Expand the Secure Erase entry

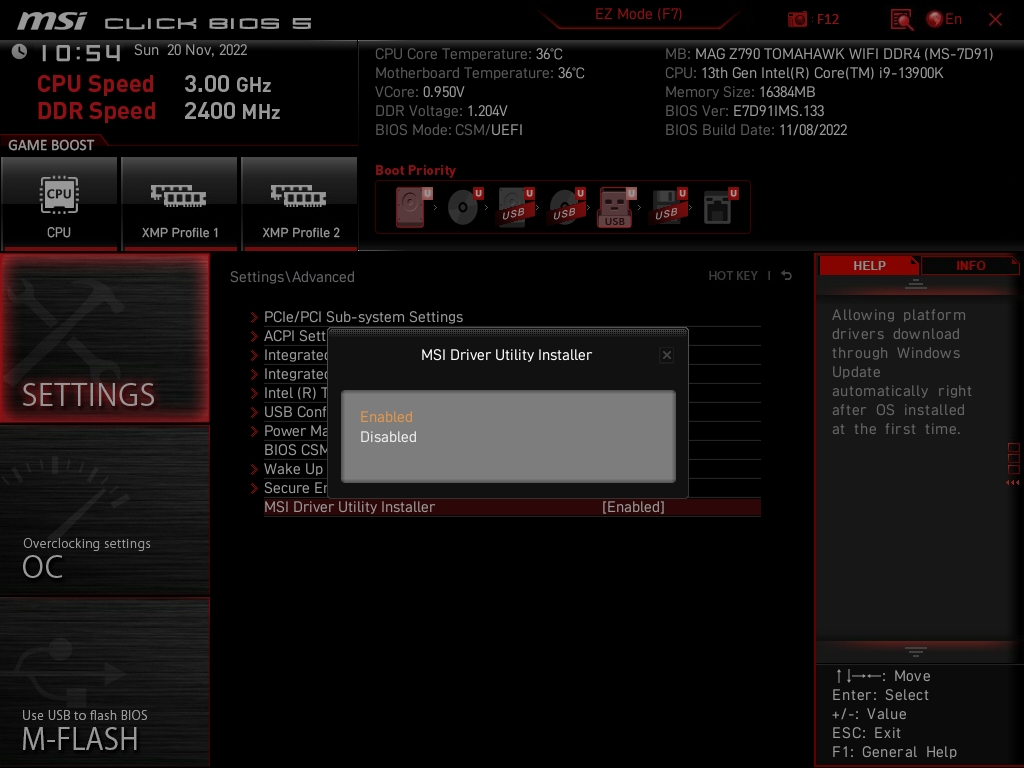pyautogui.click(x=295, y=488)
